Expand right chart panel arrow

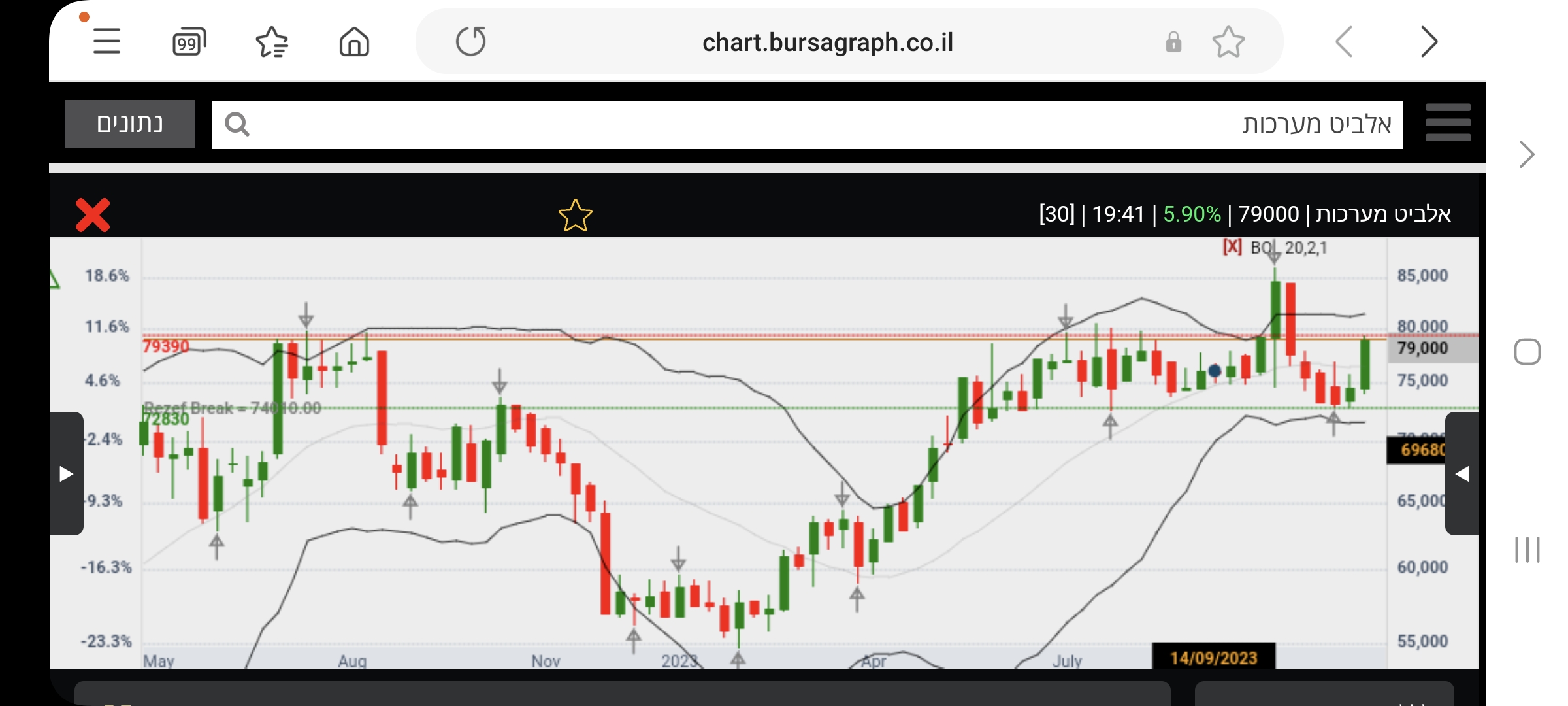click(1462, 473)
